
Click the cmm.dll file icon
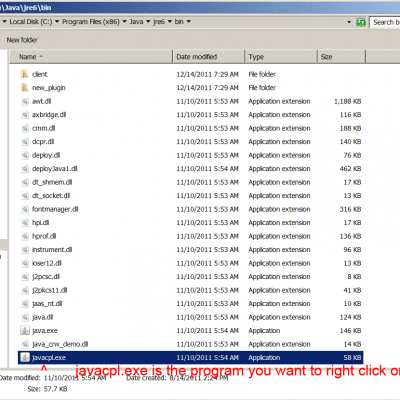point(25,128)
